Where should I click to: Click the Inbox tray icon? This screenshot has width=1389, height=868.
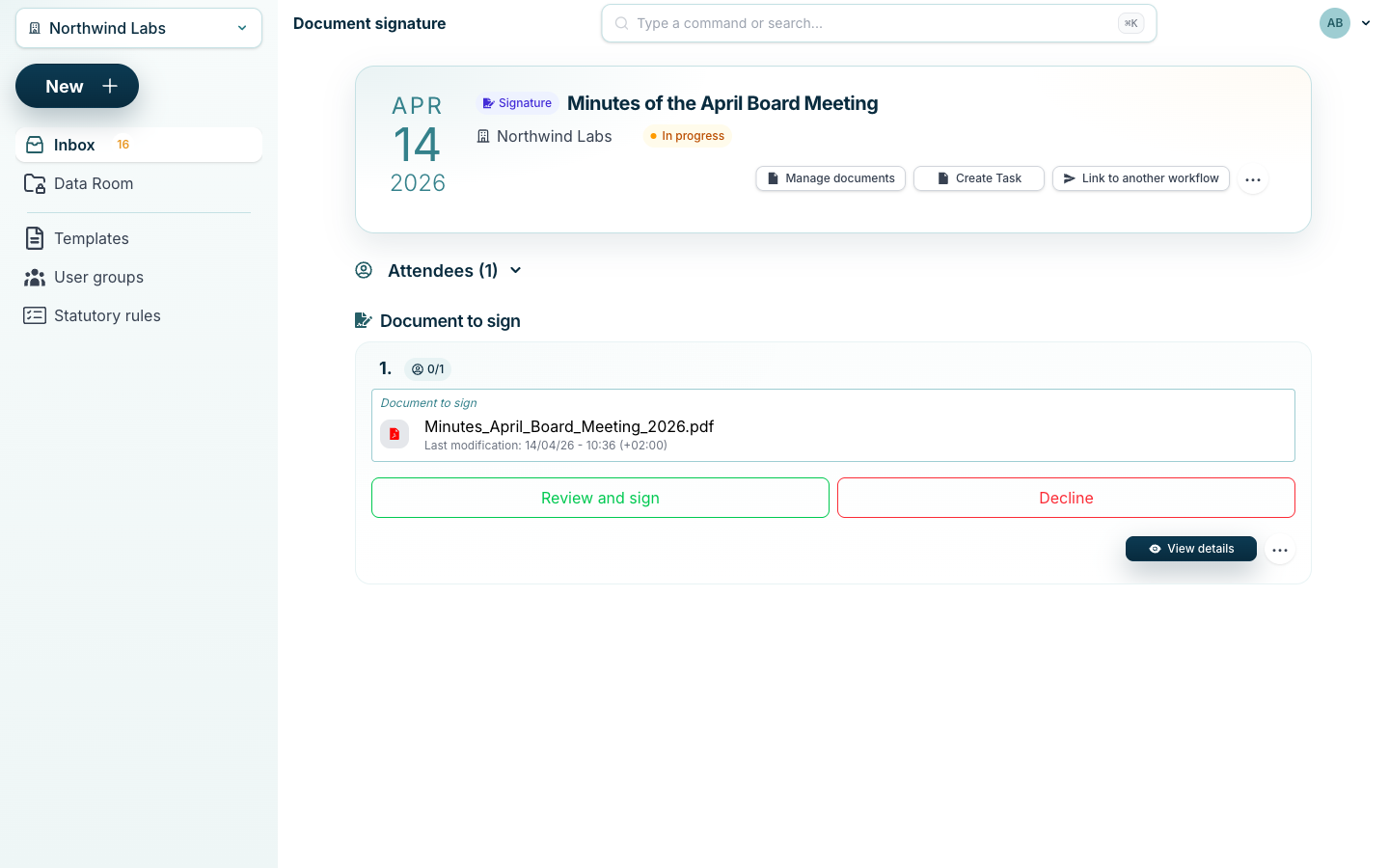pos(35,145)
